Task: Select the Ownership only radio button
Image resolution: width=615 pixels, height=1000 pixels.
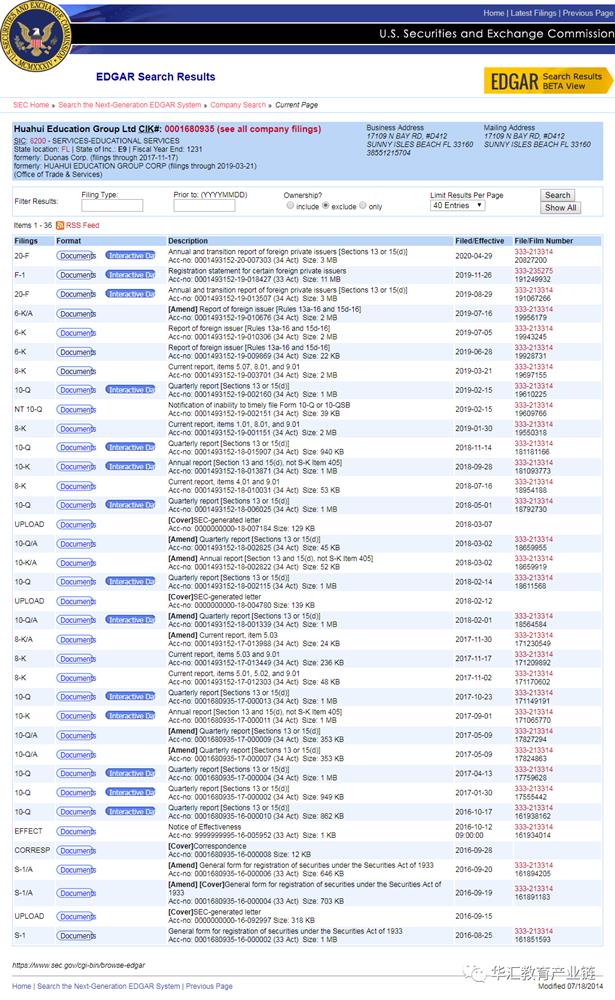Action: [x=363, y=205]
